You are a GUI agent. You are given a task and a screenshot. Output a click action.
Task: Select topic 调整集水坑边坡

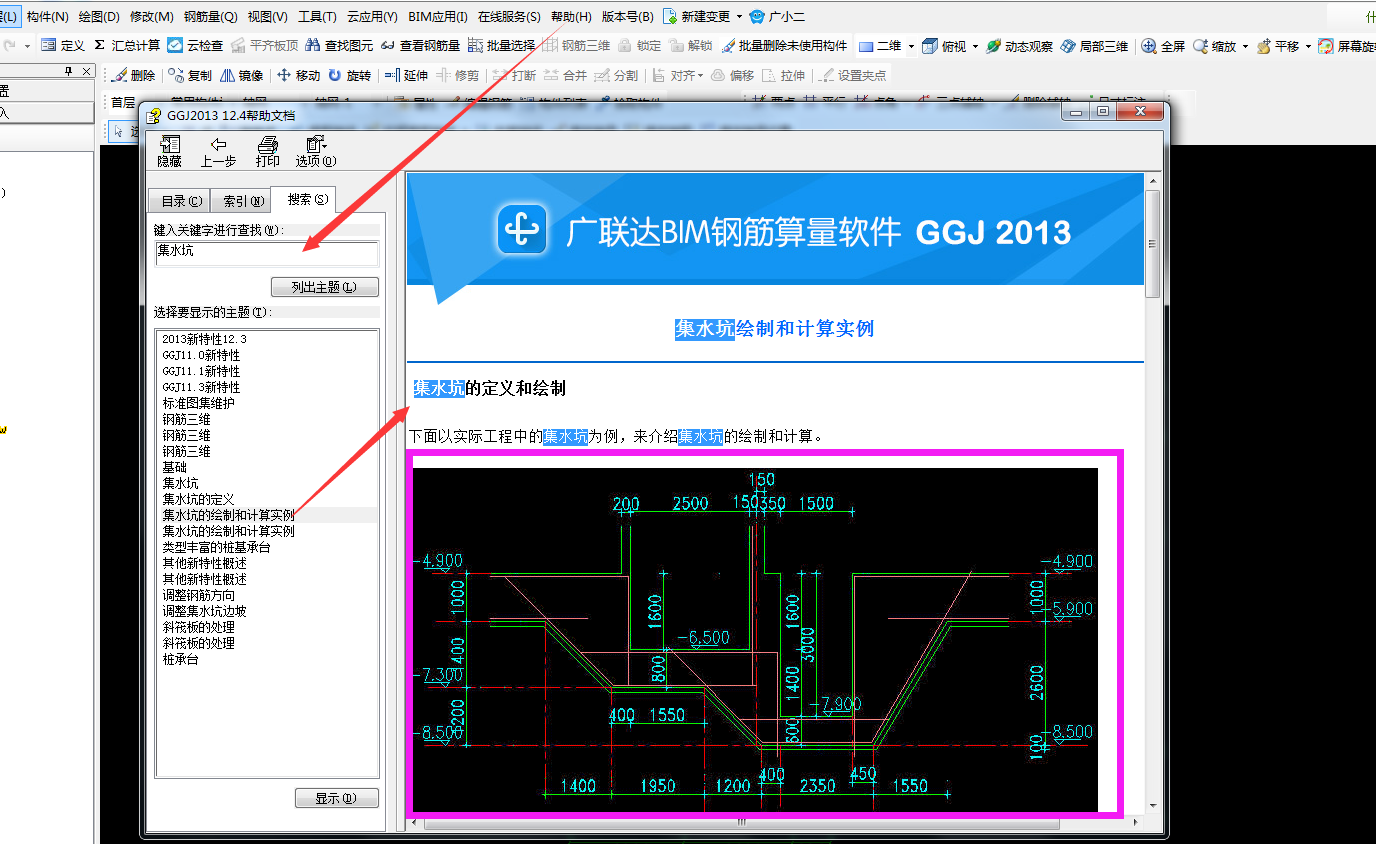tap(204, 611)
